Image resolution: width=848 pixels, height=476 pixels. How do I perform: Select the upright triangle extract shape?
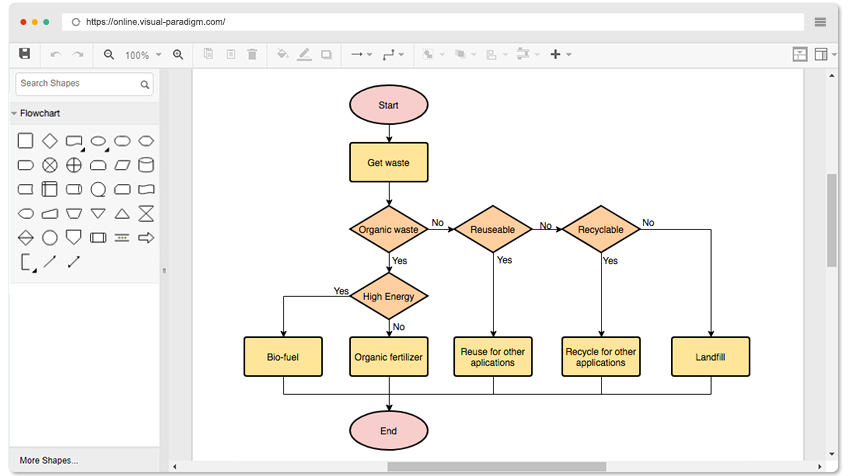122,214
